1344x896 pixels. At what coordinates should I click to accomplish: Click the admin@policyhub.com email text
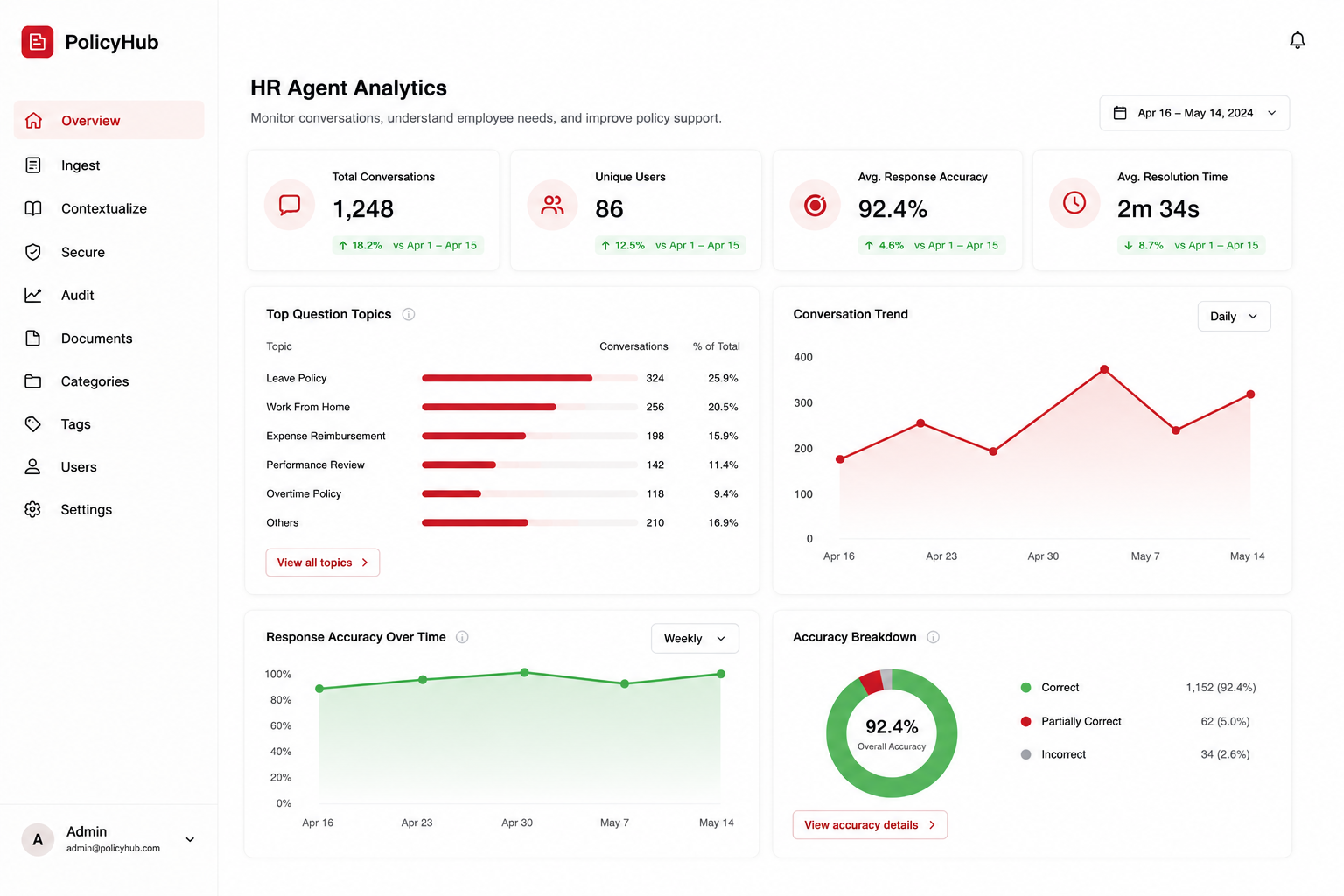113,848
